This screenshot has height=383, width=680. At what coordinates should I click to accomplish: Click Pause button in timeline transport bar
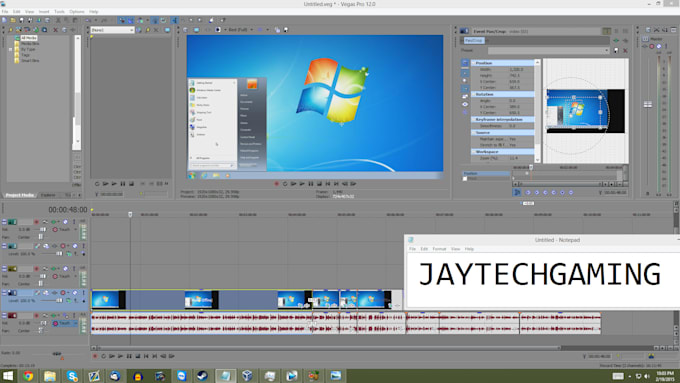click(x=129, y=356)
